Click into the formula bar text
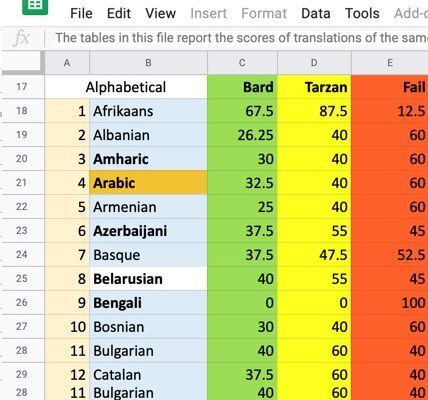This screenshot has height=400, width=428. pos(241,38)
